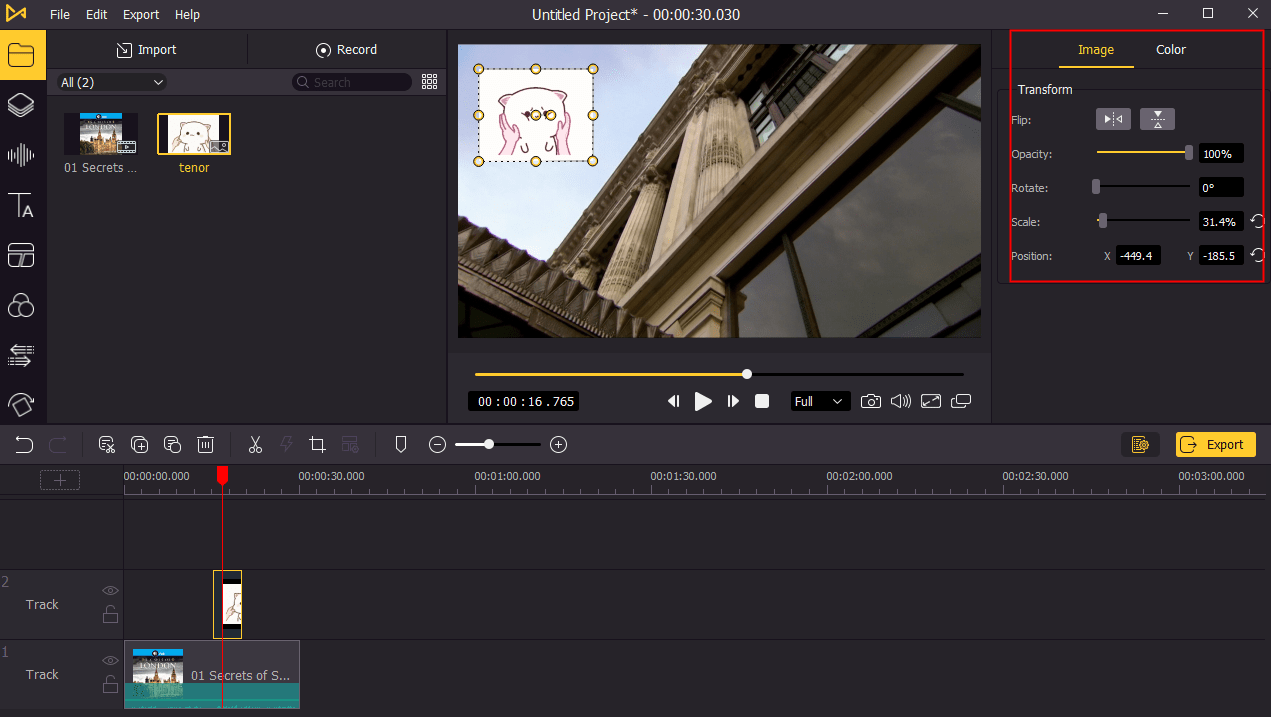Click the media Search field

click(352, 82)
